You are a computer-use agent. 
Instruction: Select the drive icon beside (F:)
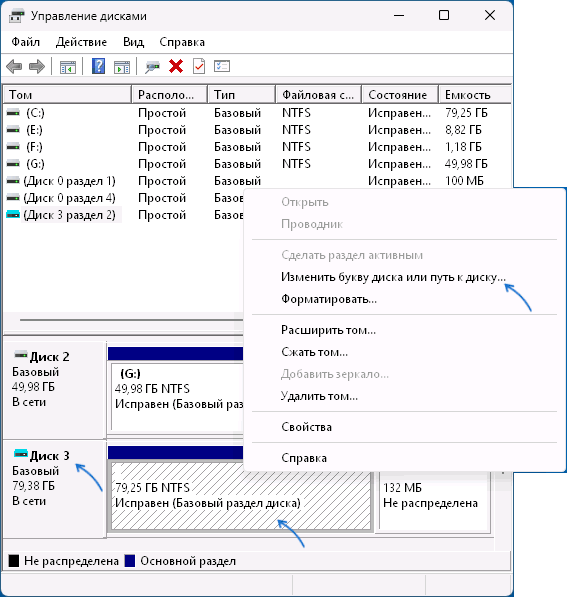pyautogui.click(x=13, y=147)
